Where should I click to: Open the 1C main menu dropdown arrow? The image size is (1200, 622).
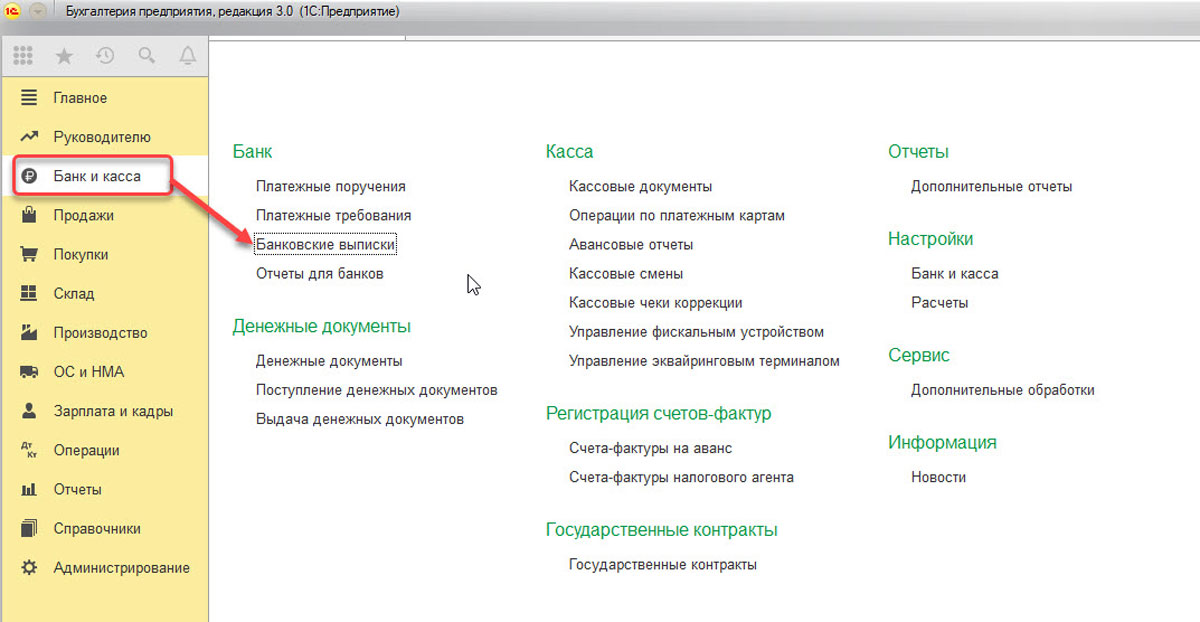click(38, 11)
